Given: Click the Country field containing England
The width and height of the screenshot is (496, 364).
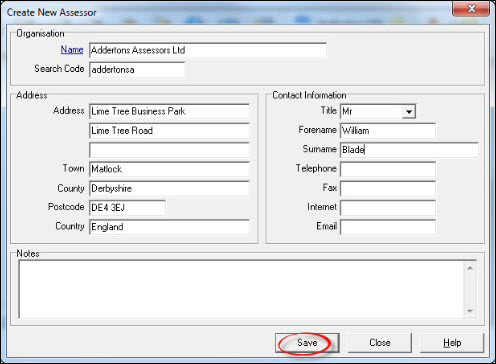Looking at the screenshot, I should (x=169, y=227).
